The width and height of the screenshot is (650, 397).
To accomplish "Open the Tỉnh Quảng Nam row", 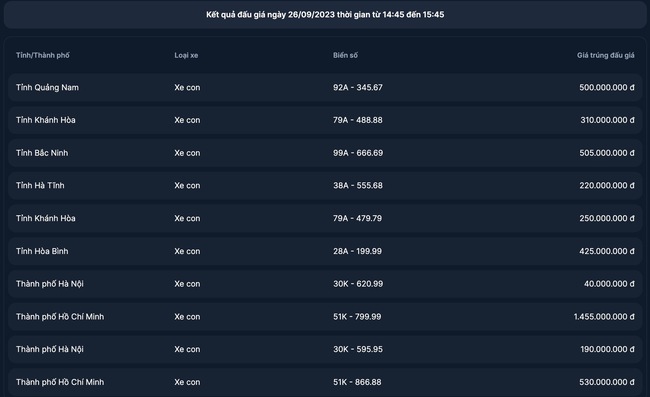I will 325,87.
